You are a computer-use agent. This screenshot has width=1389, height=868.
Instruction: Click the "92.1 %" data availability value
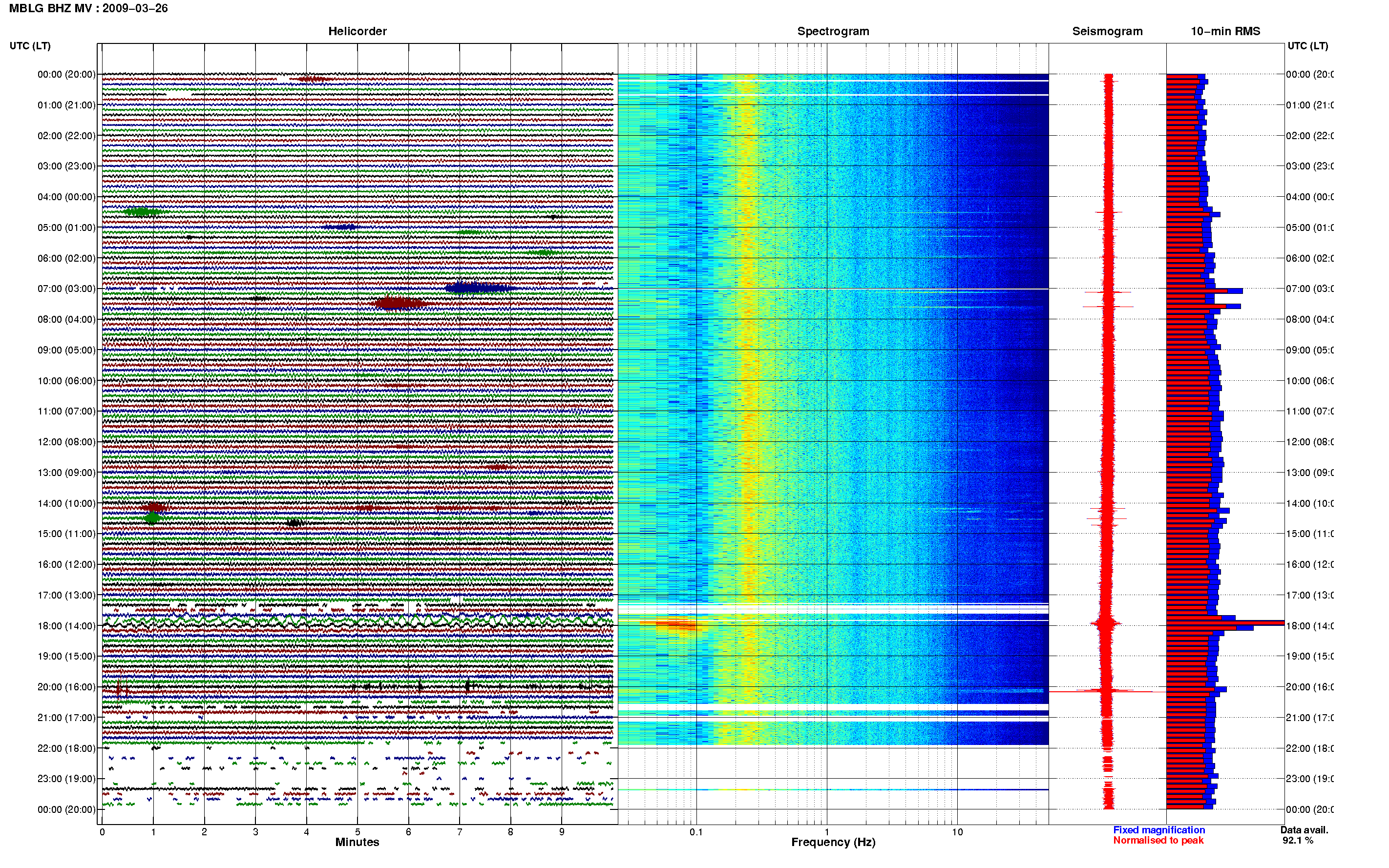(1298, 840)
